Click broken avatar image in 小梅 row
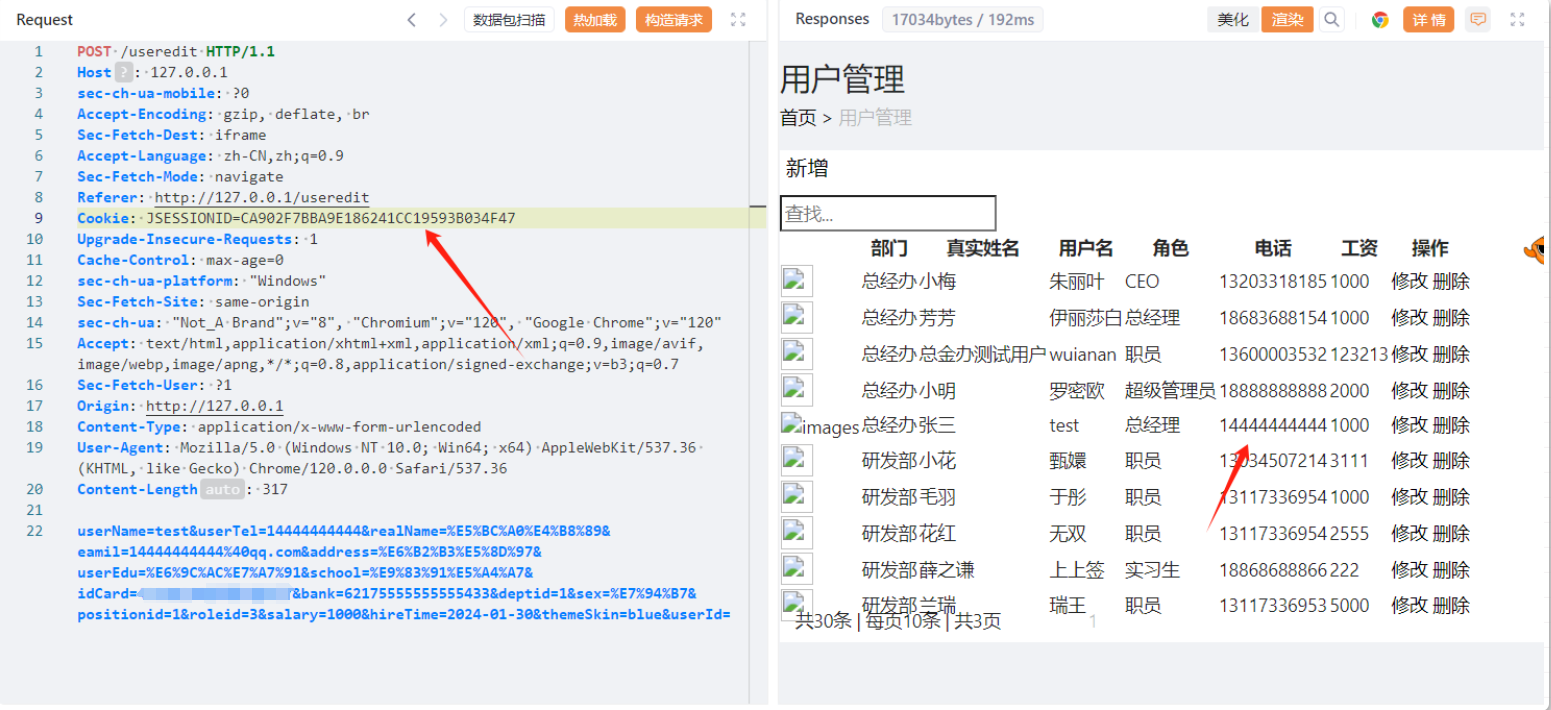Image resolution: width=1551 pixels, height=710 pixels. [797, 282]
